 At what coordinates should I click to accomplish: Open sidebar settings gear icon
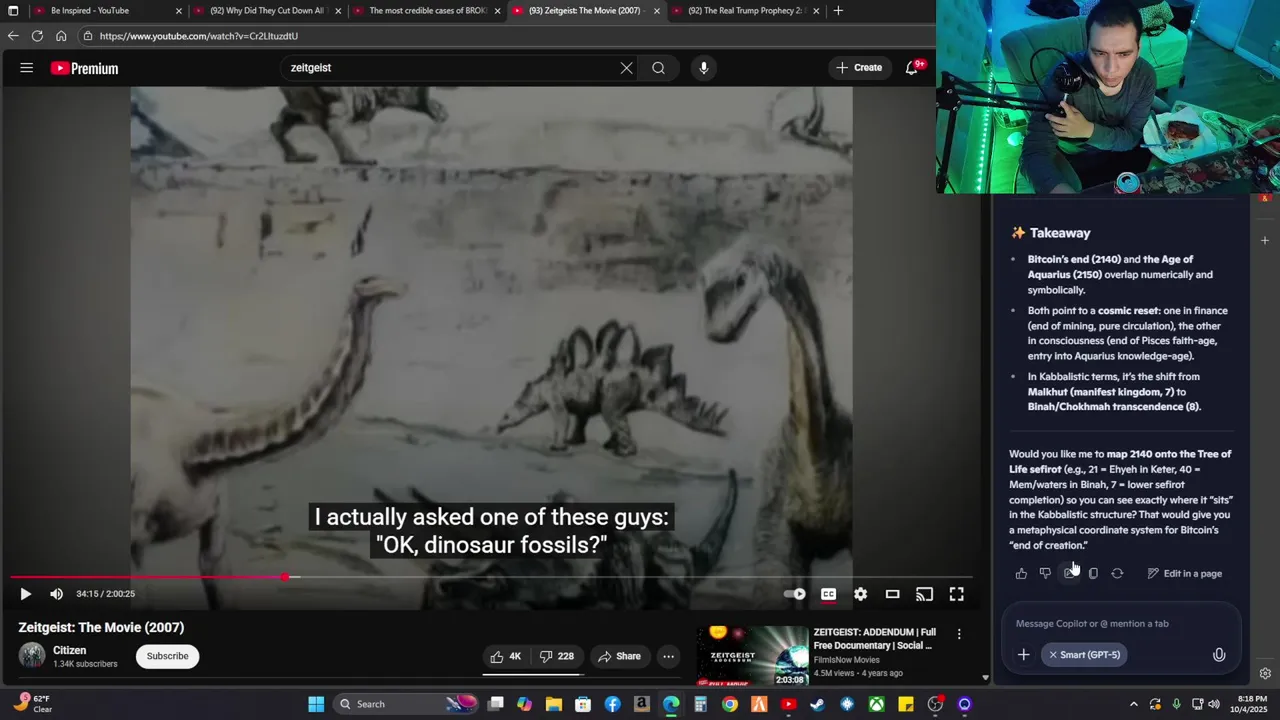coord(1265,674)
